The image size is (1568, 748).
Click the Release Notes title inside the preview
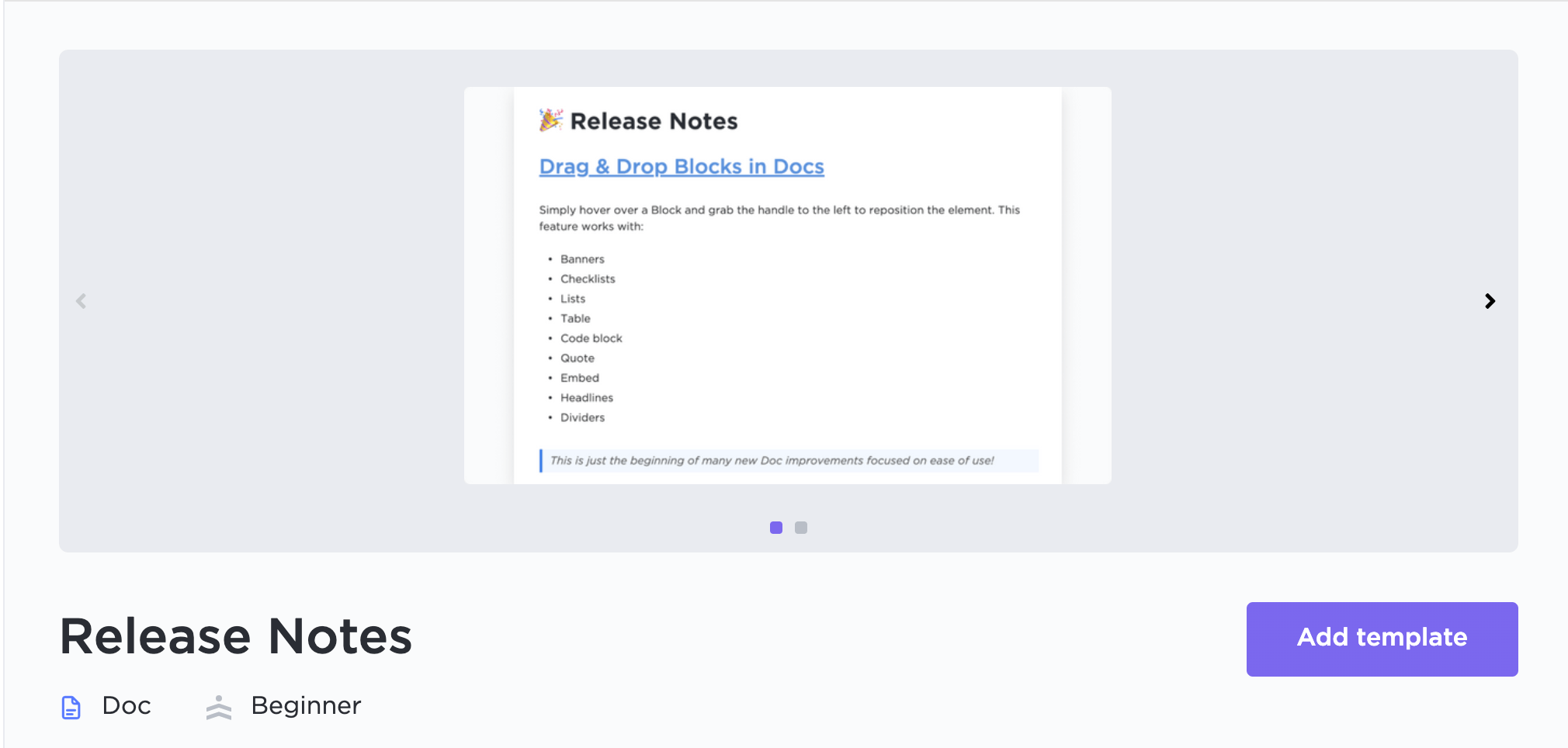(654, 121)
